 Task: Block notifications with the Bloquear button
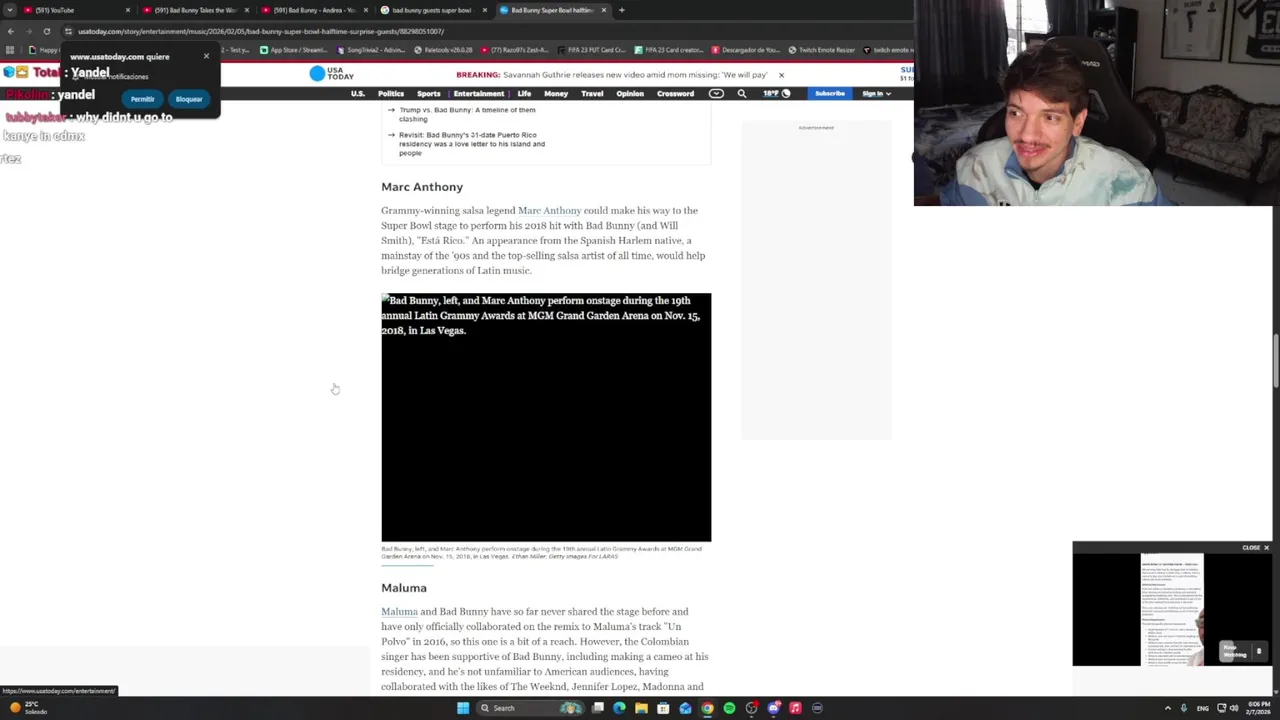189,99
